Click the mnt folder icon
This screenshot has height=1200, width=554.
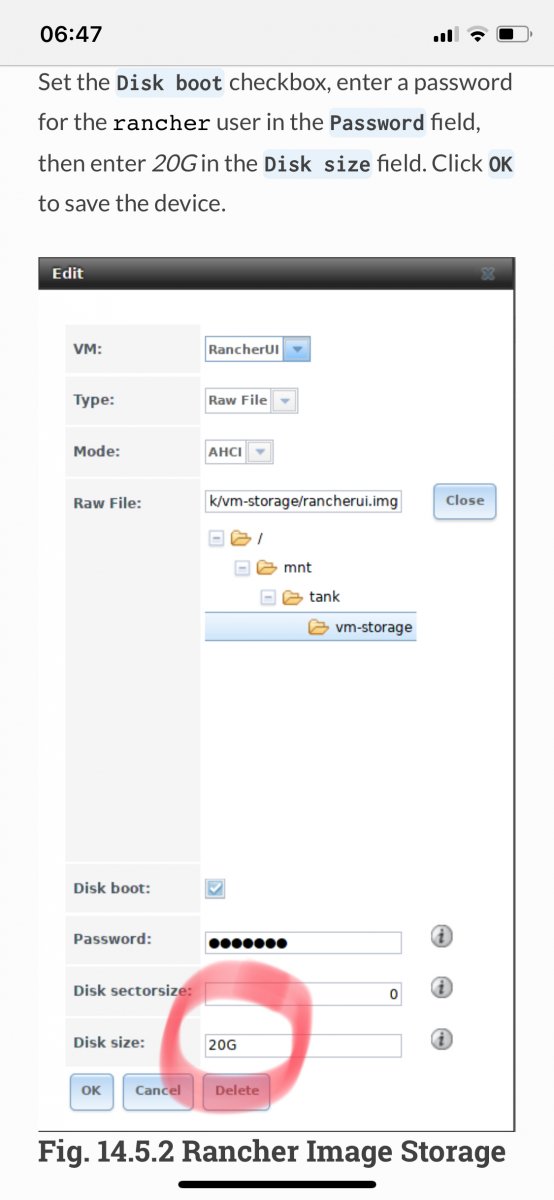click(266, 567)
